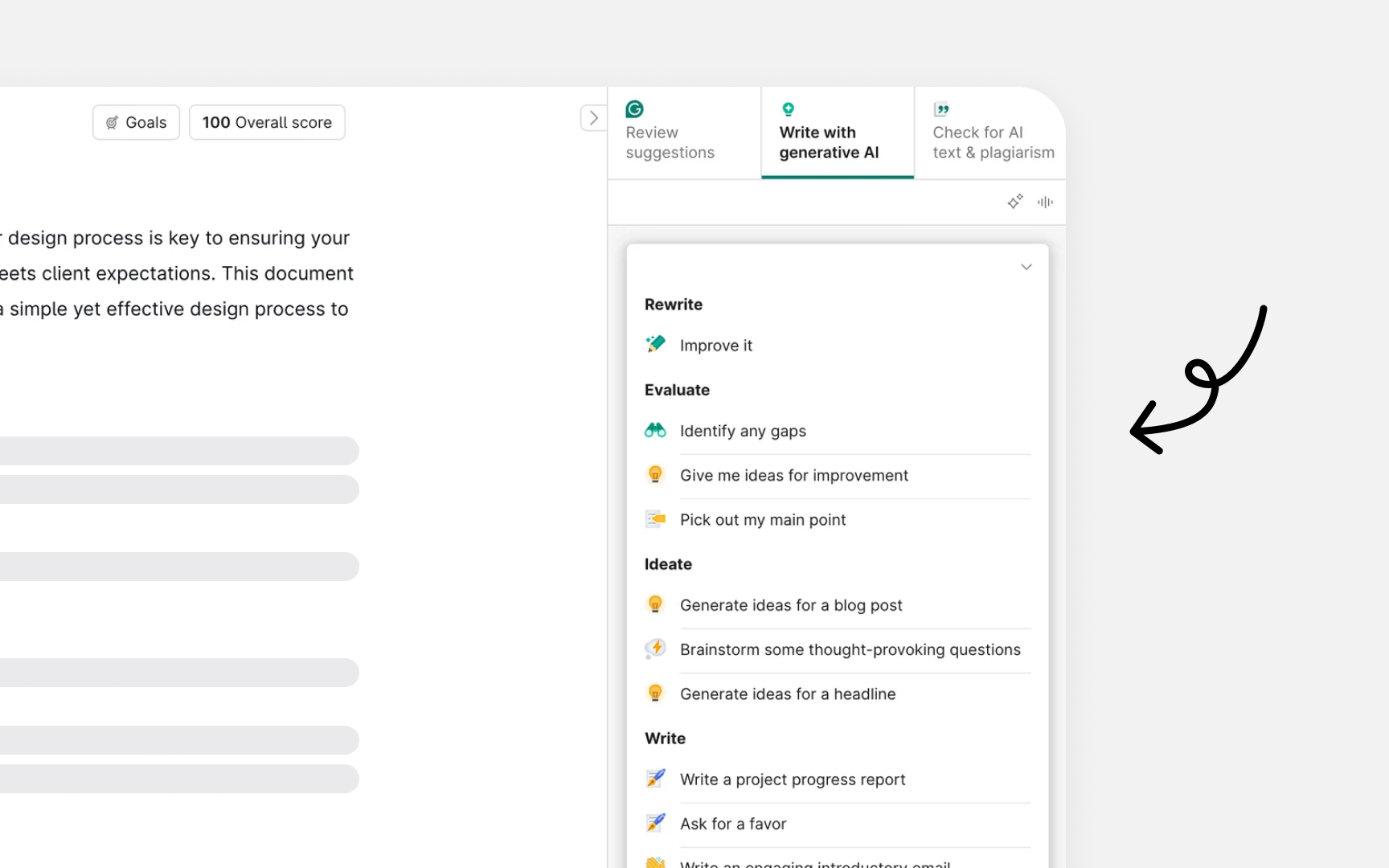Expand the magic wand improve icon next to Improve it
Image resolution: width=1389 pixels, height=868 pixels.
pyautogui.click(x=655, y=344)
